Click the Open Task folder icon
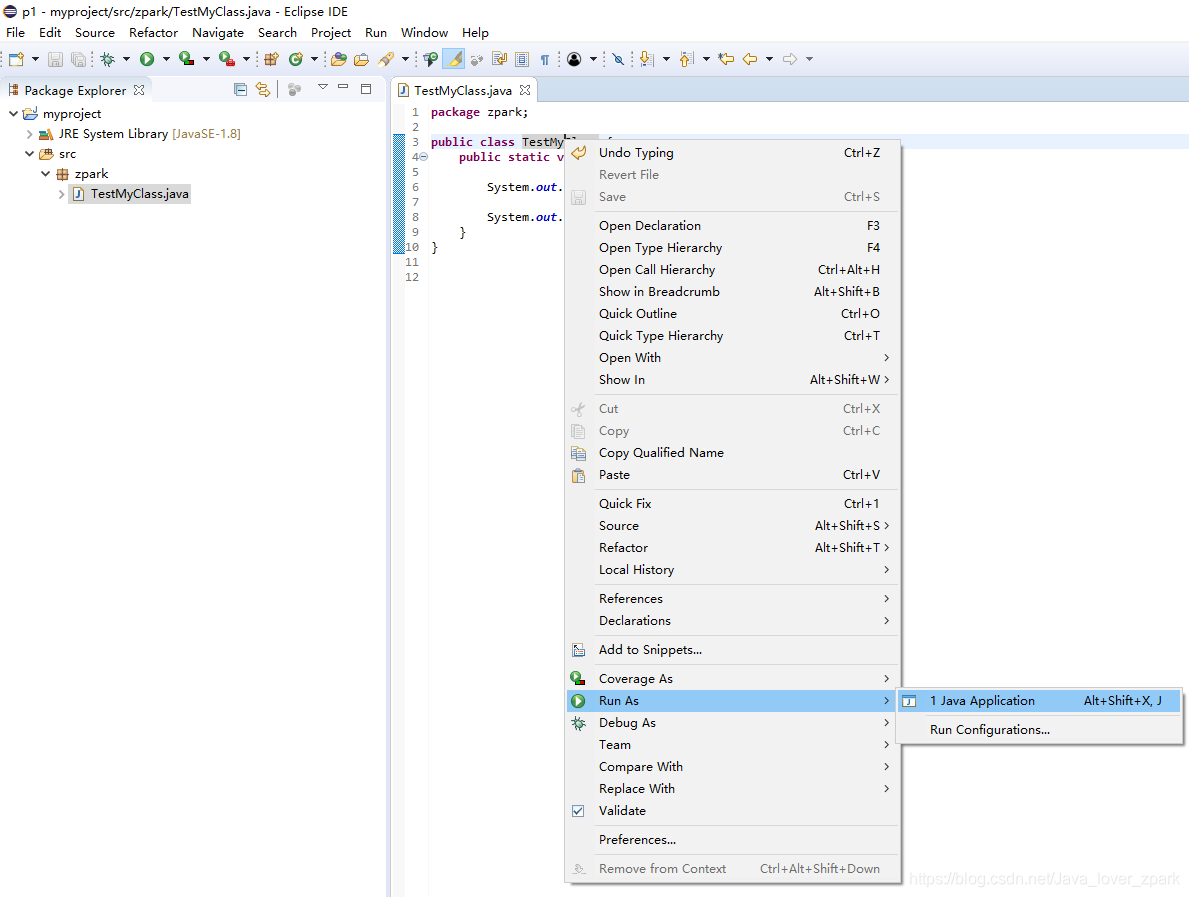1189x897 pixels. point(361,59)
